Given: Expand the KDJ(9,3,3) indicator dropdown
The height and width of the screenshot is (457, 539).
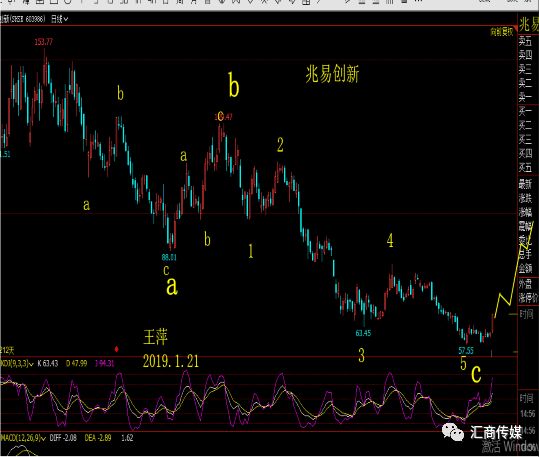Looking at the screenshot, I should pyautogui.click(x=16, y=363).
